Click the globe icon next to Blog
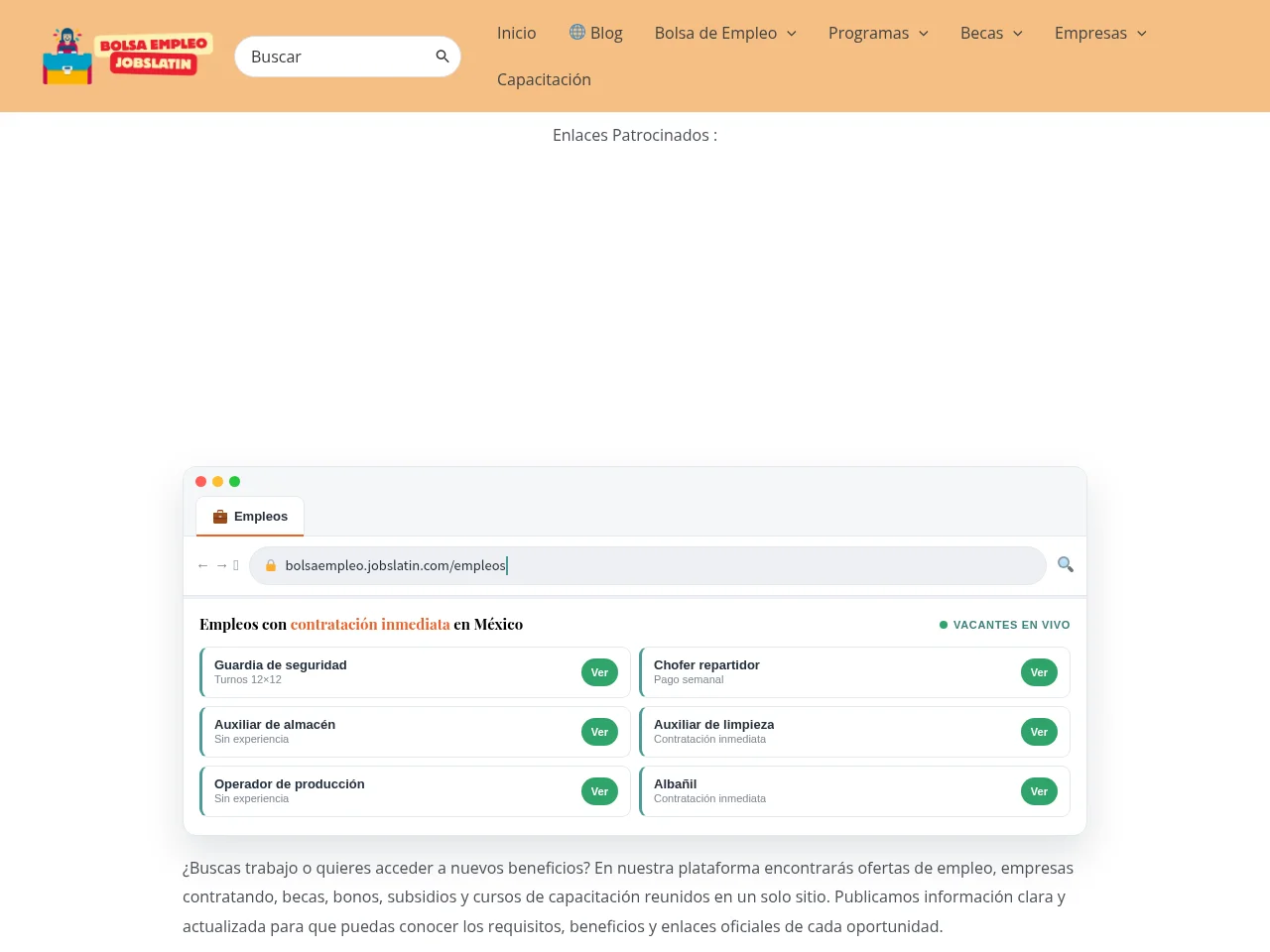 (577, 32)
